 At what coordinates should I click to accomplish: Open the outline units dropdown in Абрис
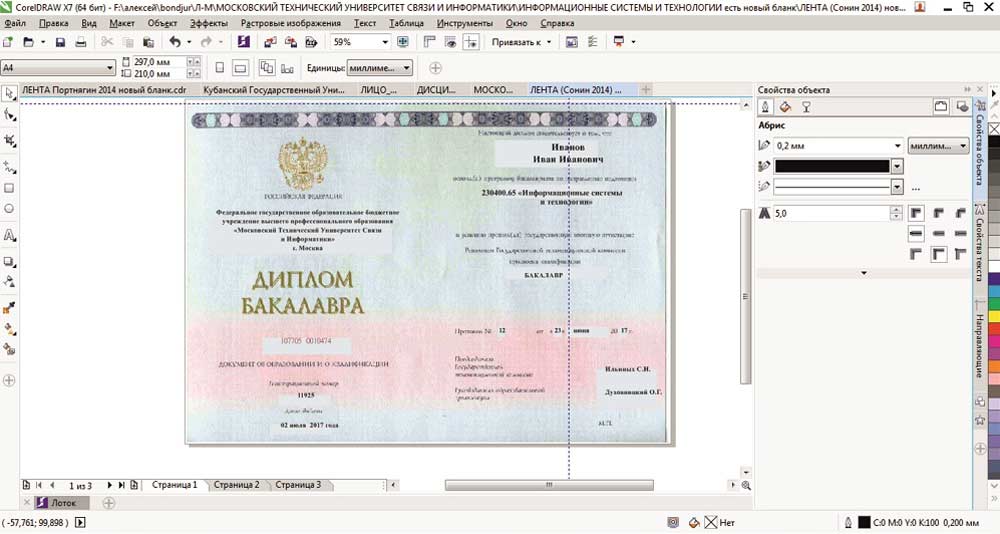coord(938,146)
